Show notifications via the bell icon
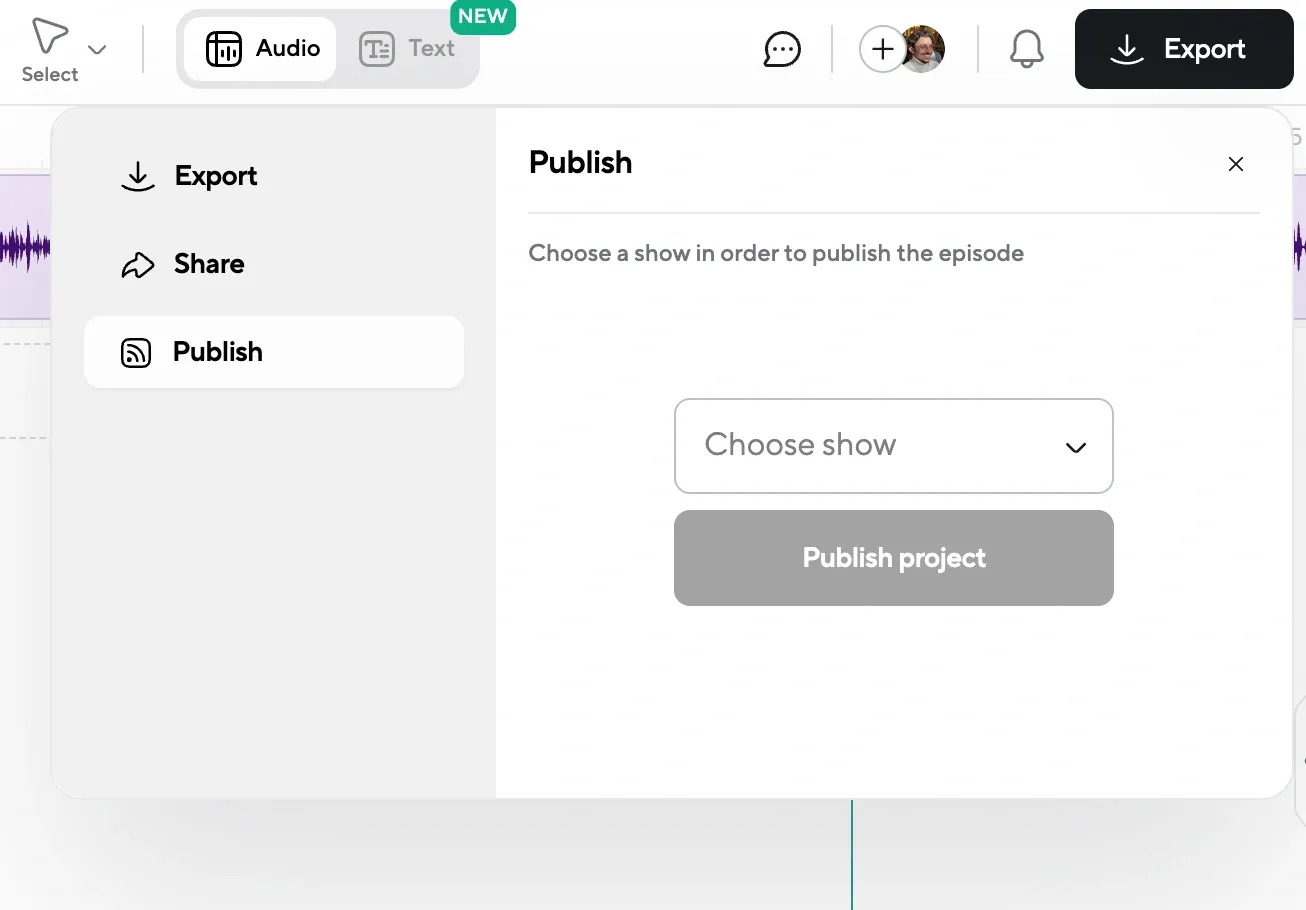 pos(1026,49)
